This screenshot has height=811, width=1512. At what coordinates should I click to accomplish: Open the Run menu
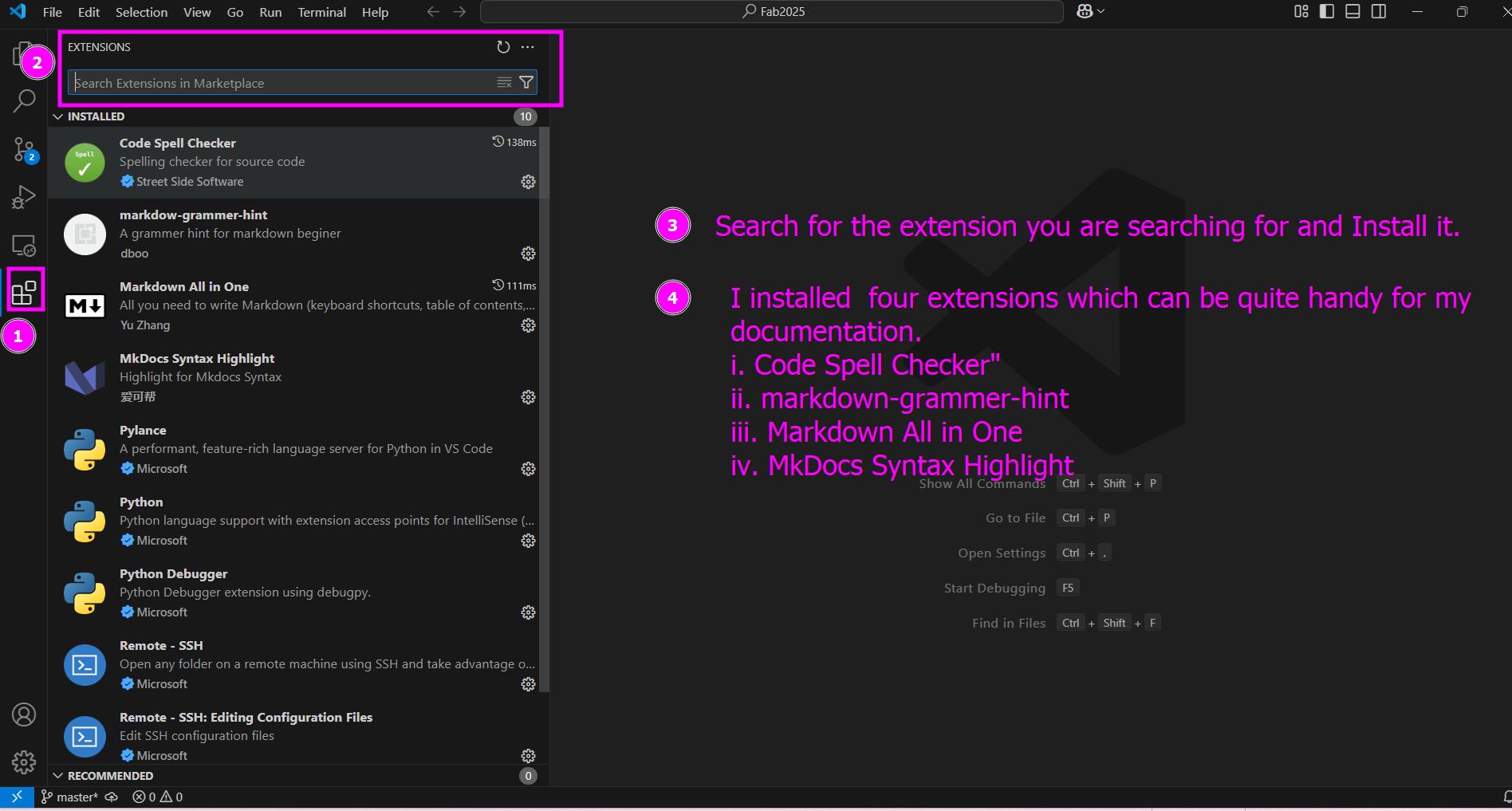tap(270, 12)
